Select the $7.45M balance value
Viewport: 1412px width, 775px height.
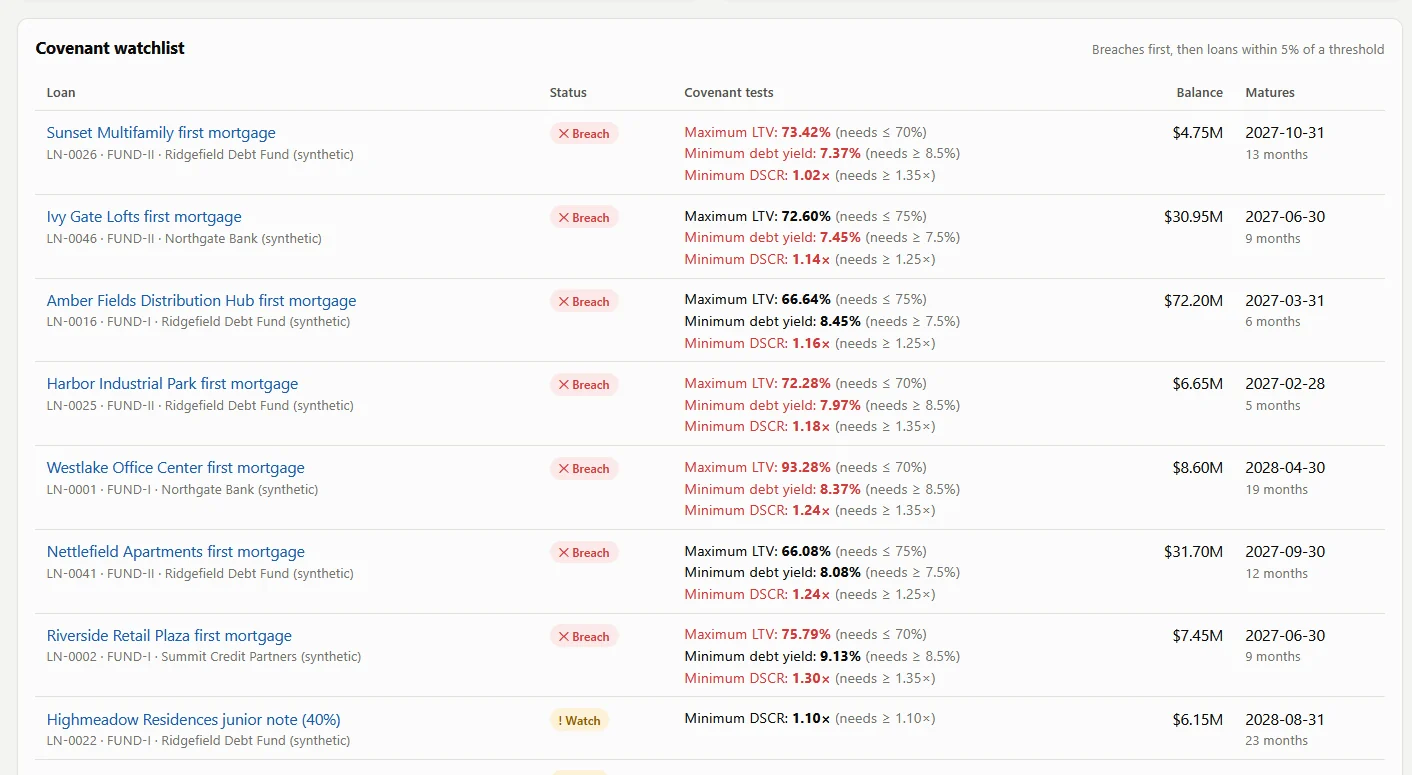(1198, 636)
